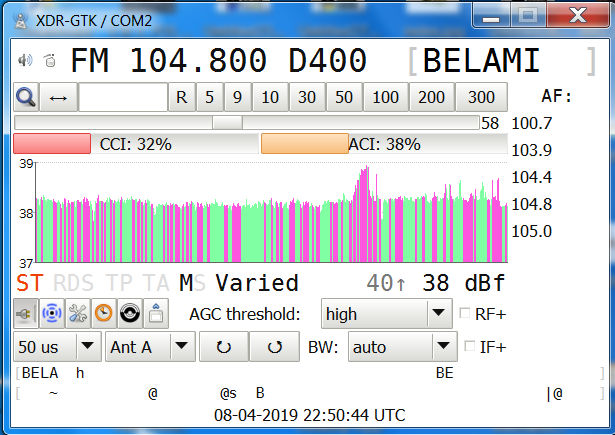This screenshot has width=615, height=435.
Task: Click the speaker volume icon
Action: [x=25, y=60]
